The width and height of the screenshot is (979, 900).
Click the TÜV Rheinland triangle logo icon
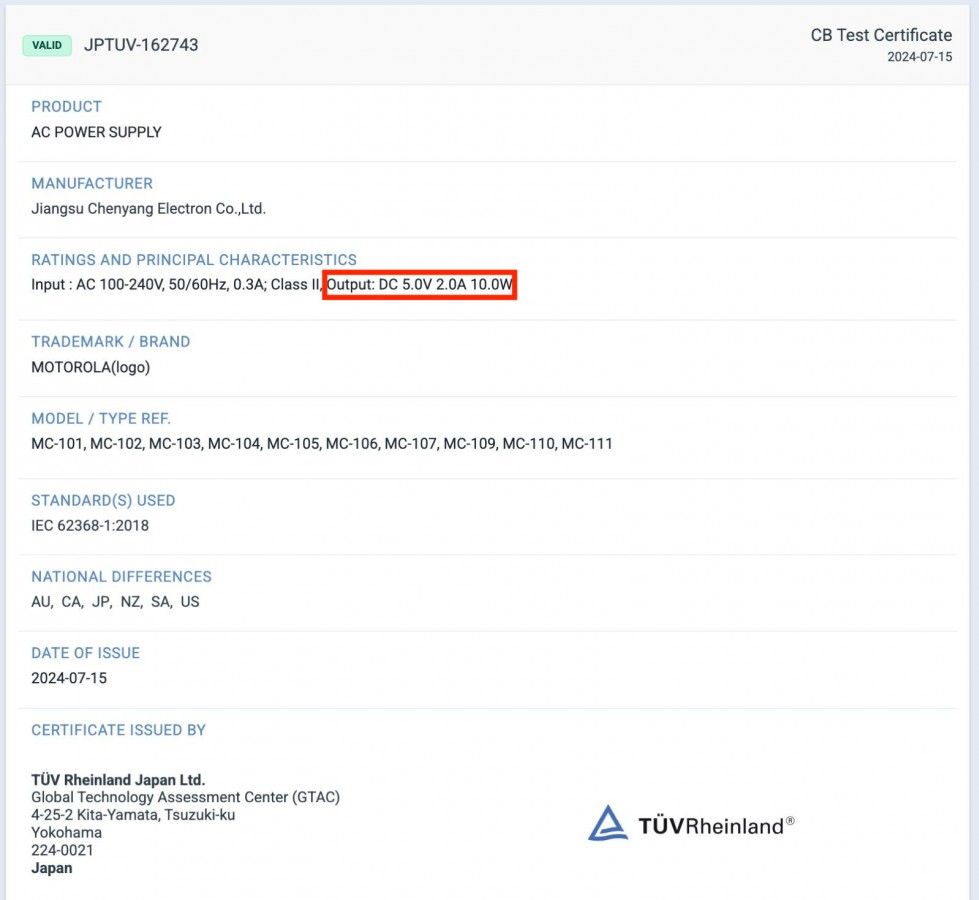pyautogui.click(x=608, y=824)
